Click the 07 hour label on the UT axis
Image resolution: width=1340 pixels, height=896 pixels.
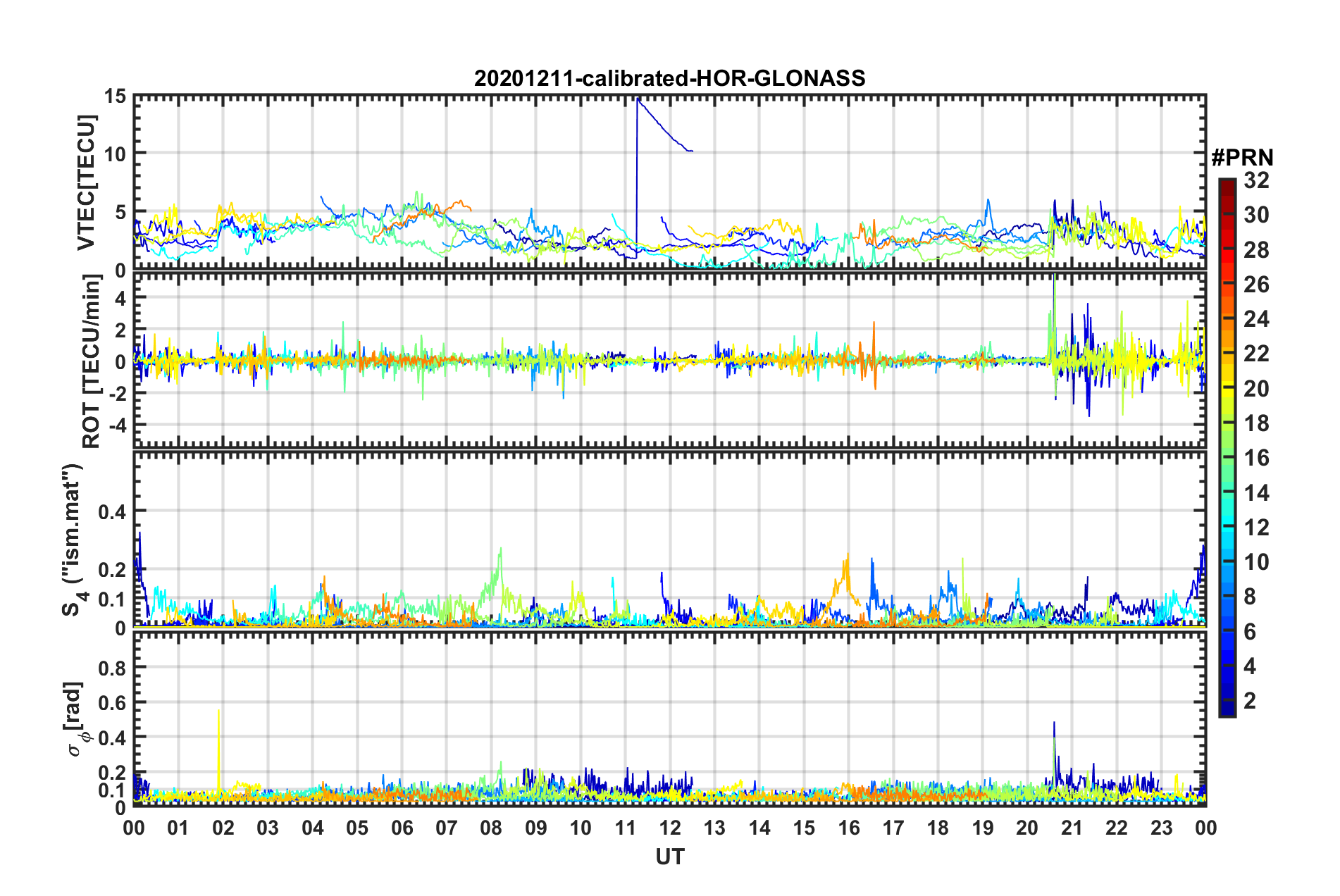447,828
